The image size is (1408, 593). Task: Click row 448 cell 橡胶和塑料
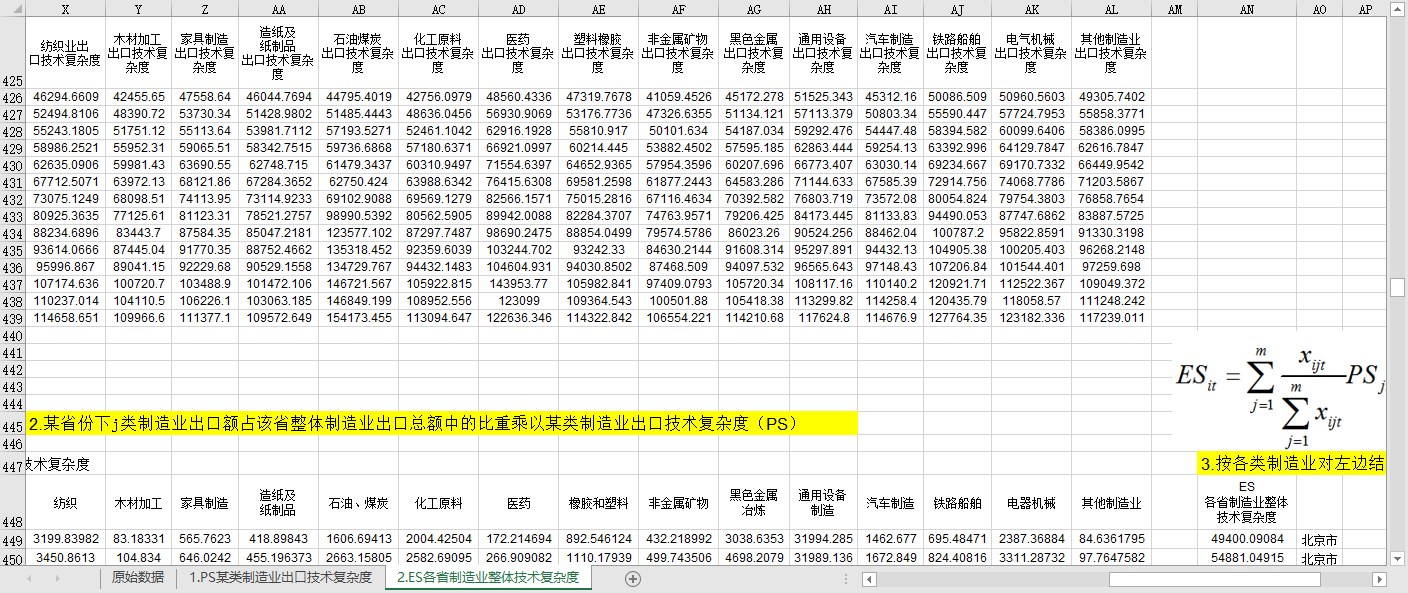pyautogui.click(x=597, y=503)
